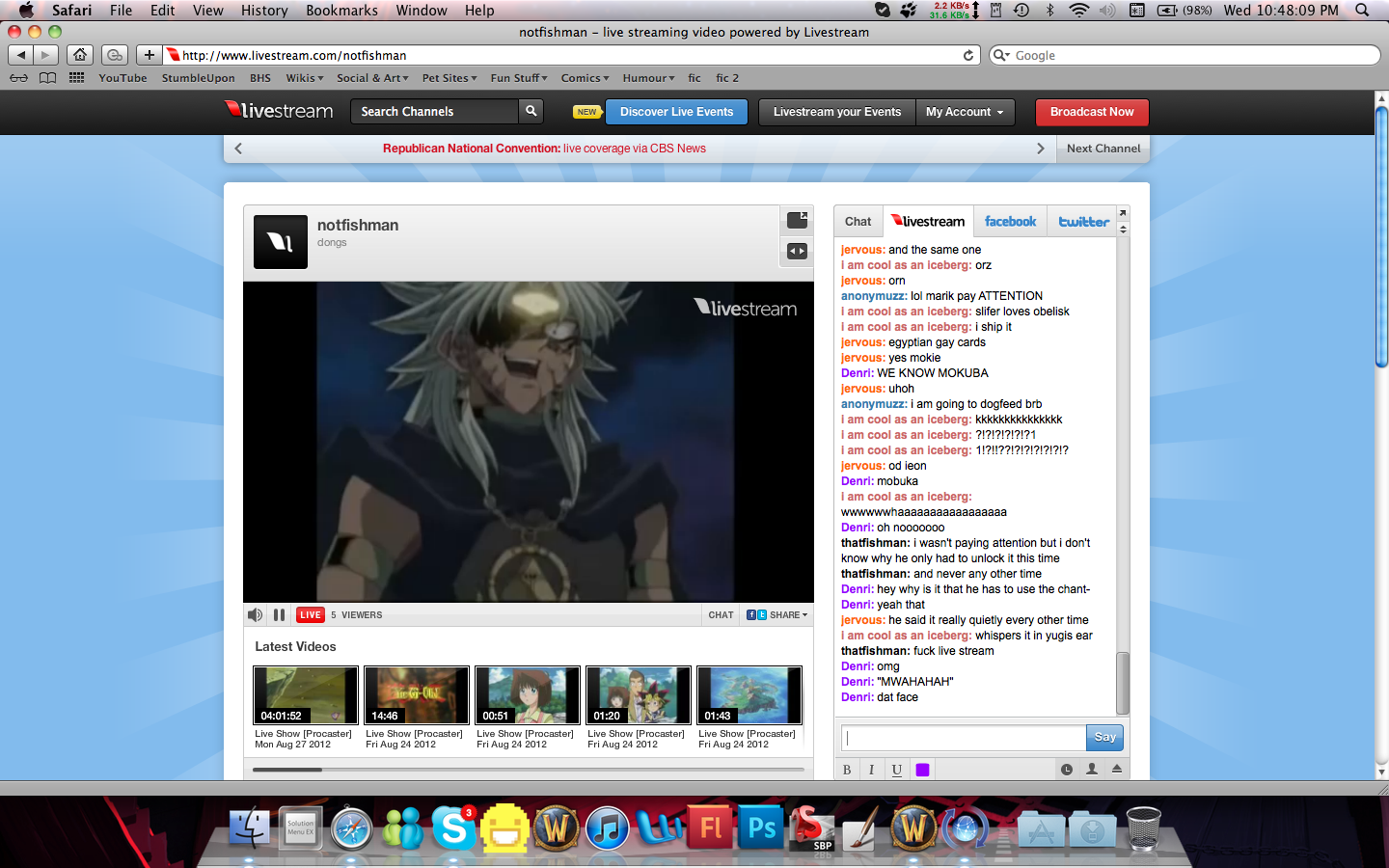The height and width of the screenshot is (868, 1389).
Task: Open Republican National Convention link
Action: pyautogui.click(x=544, y=149)
